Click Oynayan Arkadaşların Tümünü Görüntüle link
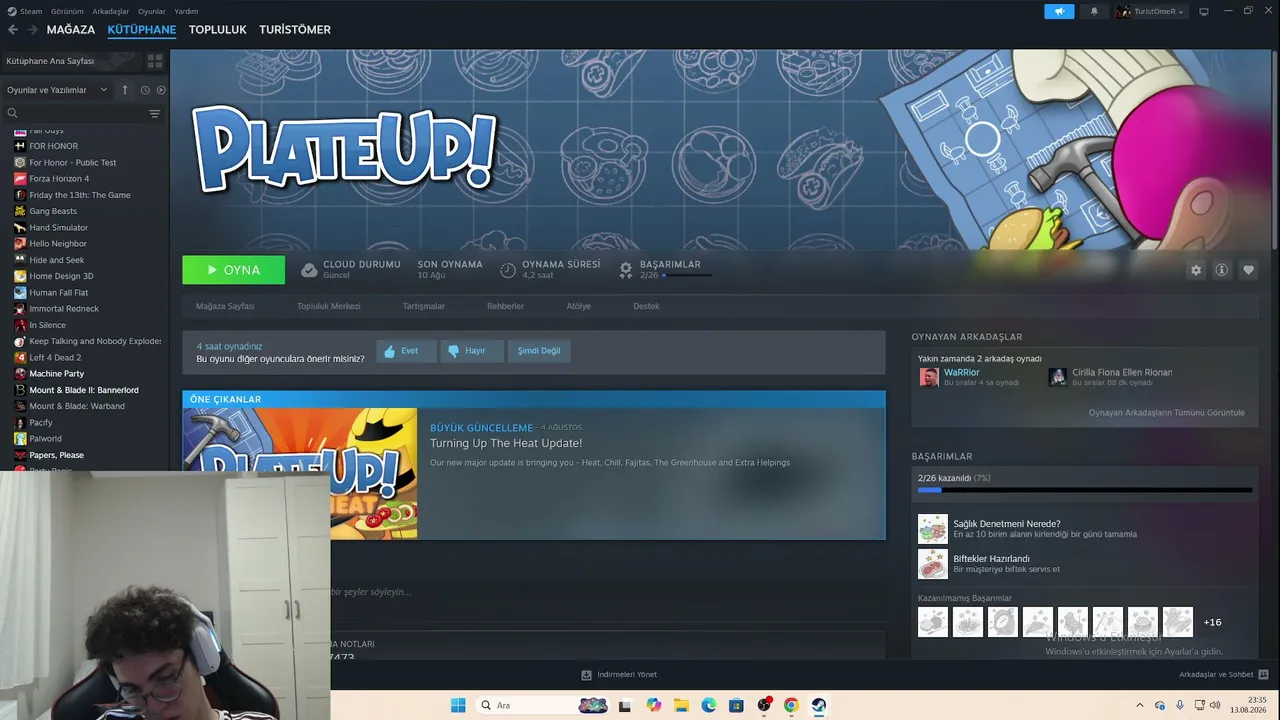Image resolution: width=1280 pixels, height=720 pixels. (x=1167, y=412)
